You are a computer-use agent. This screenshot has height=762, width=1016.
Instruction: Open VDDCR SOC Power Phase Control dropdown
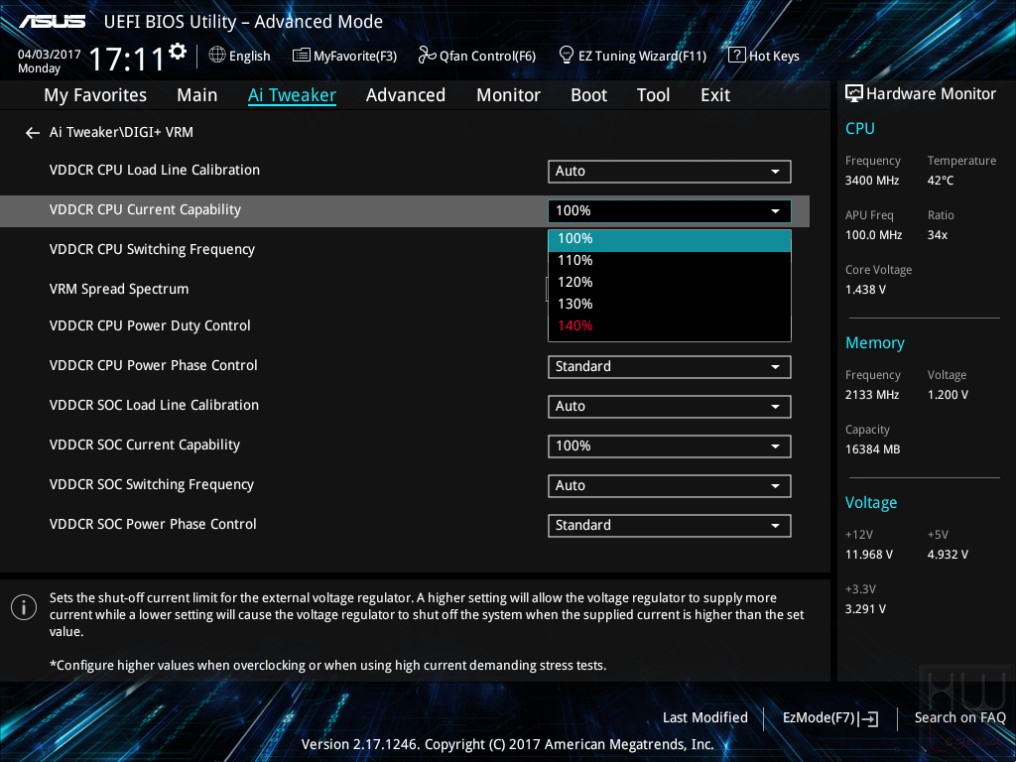(x=669, y=525)
